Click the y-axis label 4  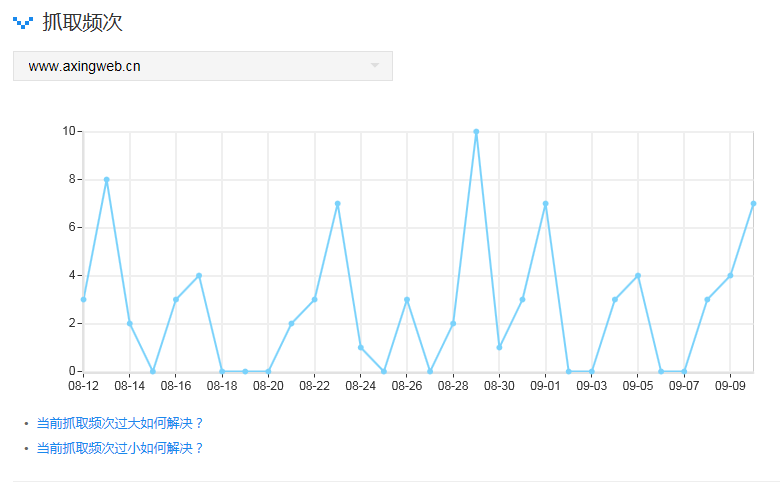pos(72,275)
